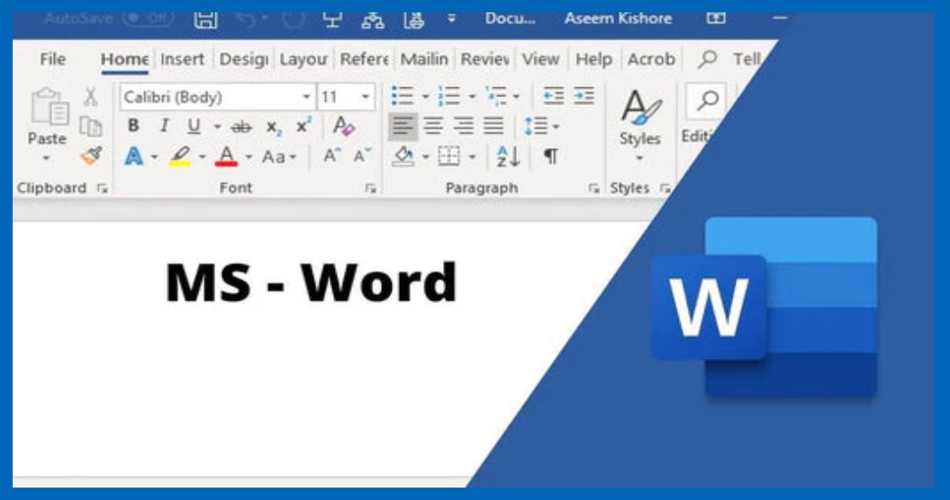The height and width of the screenshot is (500, 950).
Task: Open the Editing search button
Action: [706, 101]
